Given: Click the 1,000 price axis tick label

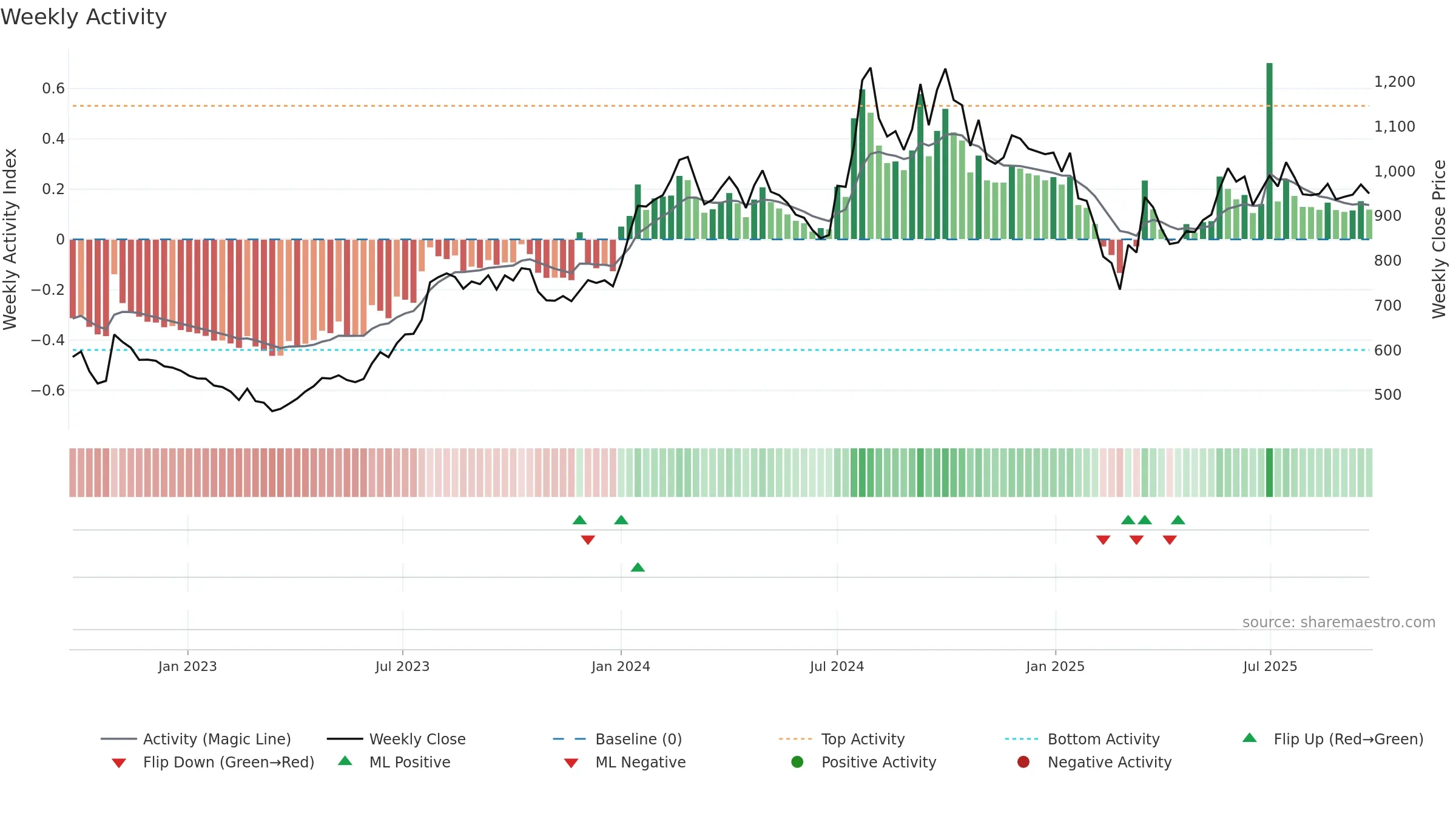Looking at the screenshot, I should pyautogui.click(x=1394, y=171).
